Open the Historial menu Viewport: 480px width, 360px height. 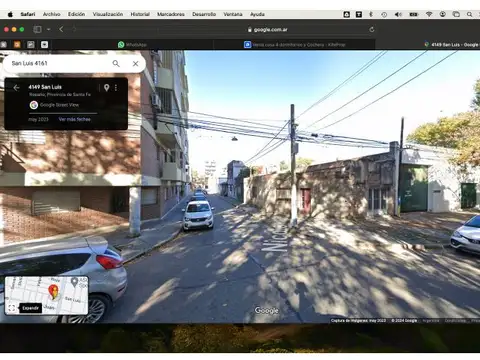[140, 14]
